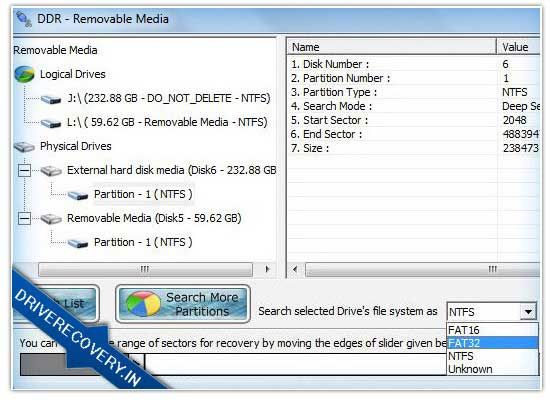Click the '6. End Sector :' row
This screenshot has height=400, width=550.
413,134
